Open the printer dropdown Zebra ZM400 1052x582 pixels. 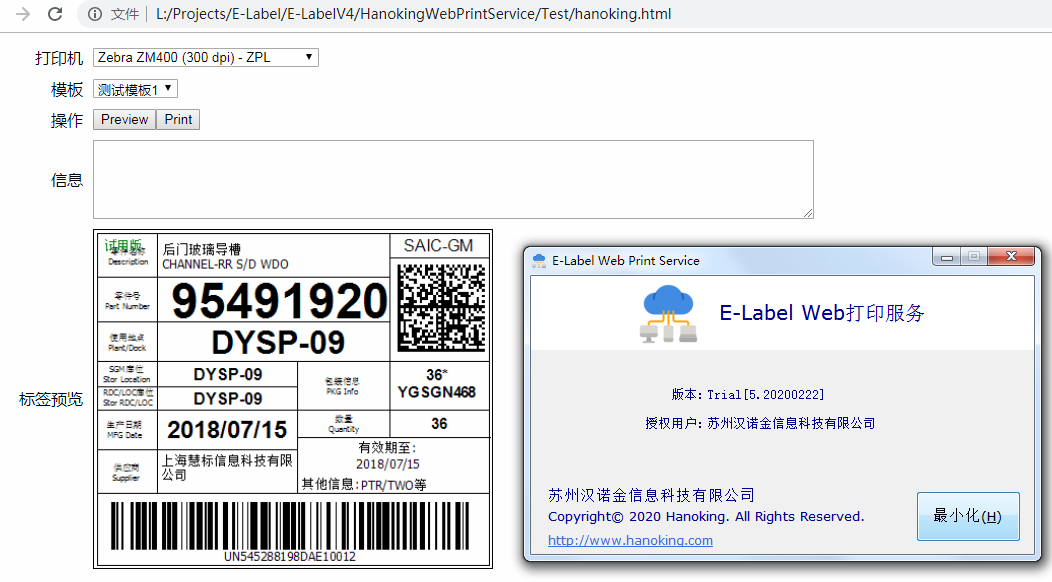pyautogui.click(x=205, y=58)
